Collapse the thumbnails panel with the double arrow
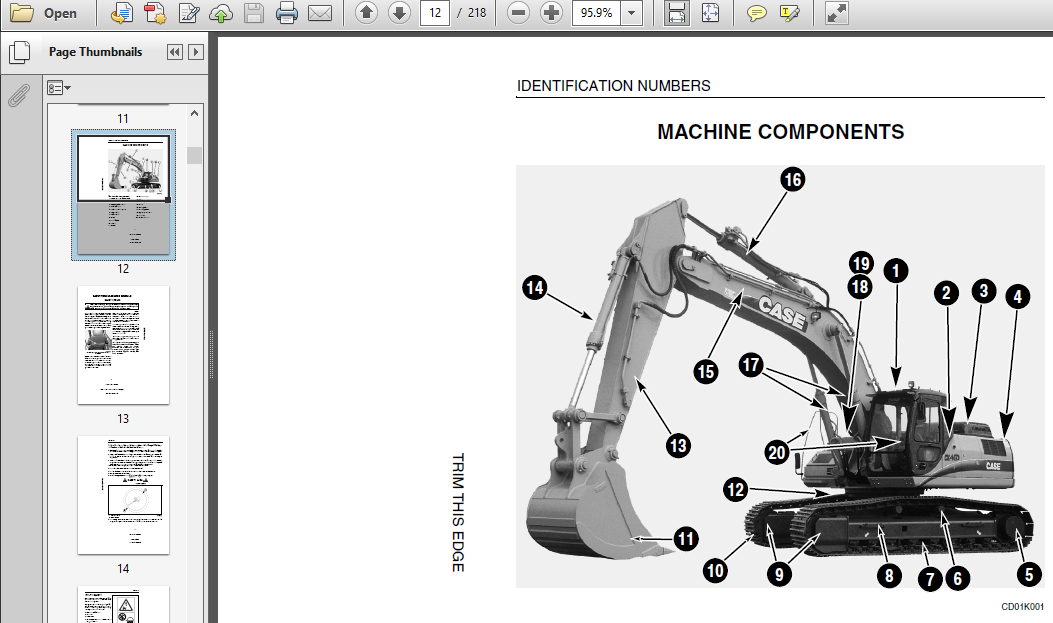The width and height of the screenshot is (1053, 623). (175, 52)
